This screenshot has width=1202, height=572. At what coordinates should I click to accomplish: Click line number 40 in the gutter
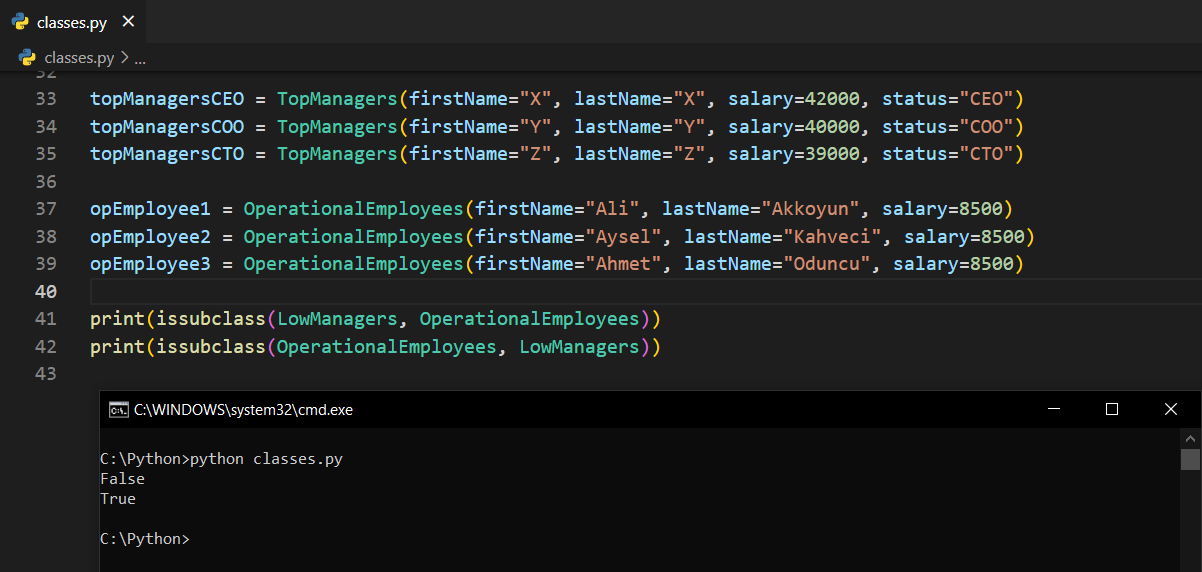[x=46, y=291]
